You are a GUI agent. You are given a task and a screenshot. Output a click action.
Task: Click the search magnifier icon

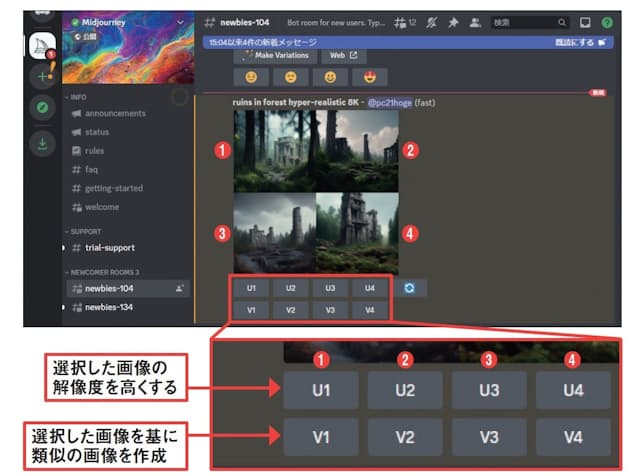click(x=562, y=22)
